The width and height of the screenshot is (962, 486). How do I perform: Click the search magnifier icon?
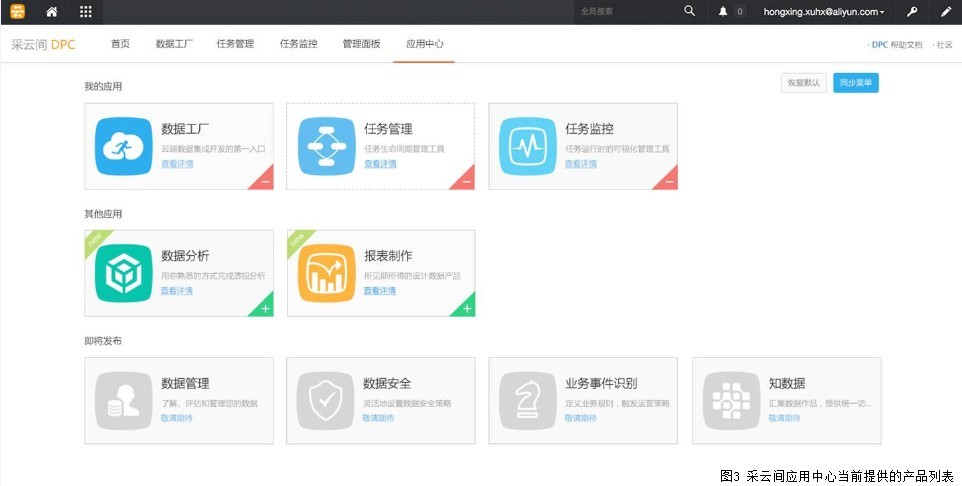click(690, 11)
